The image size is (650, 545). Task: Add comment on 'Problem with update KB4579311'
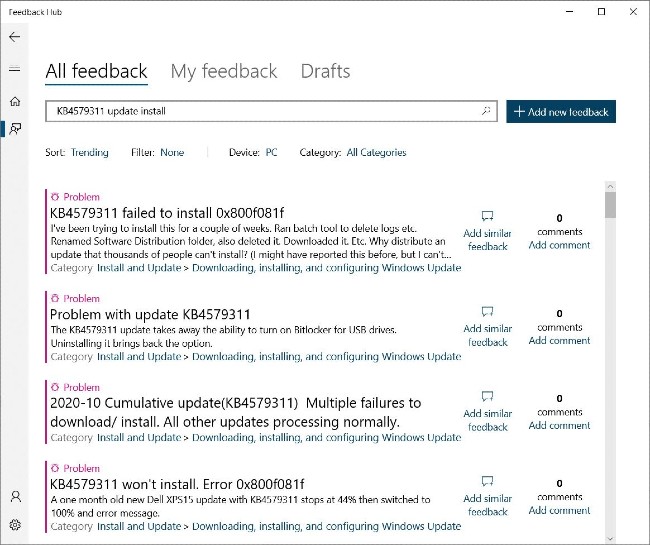point(559,340)
